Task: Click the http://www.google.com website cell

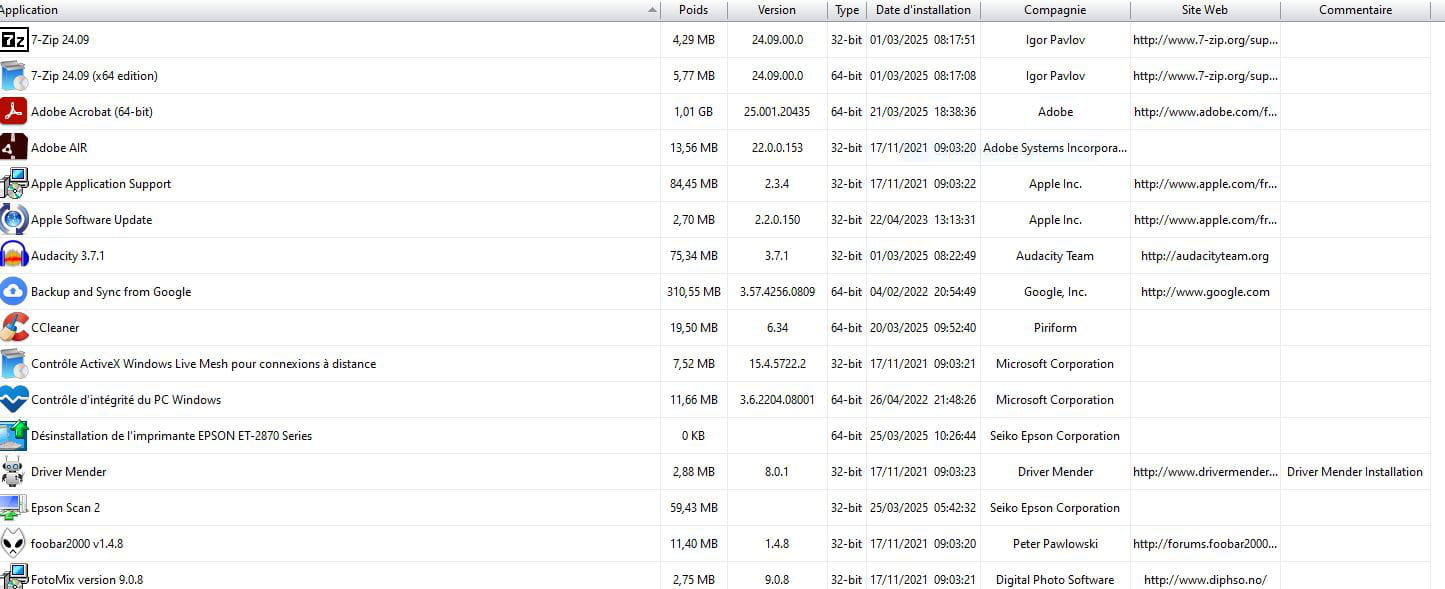Action: 1205,292
